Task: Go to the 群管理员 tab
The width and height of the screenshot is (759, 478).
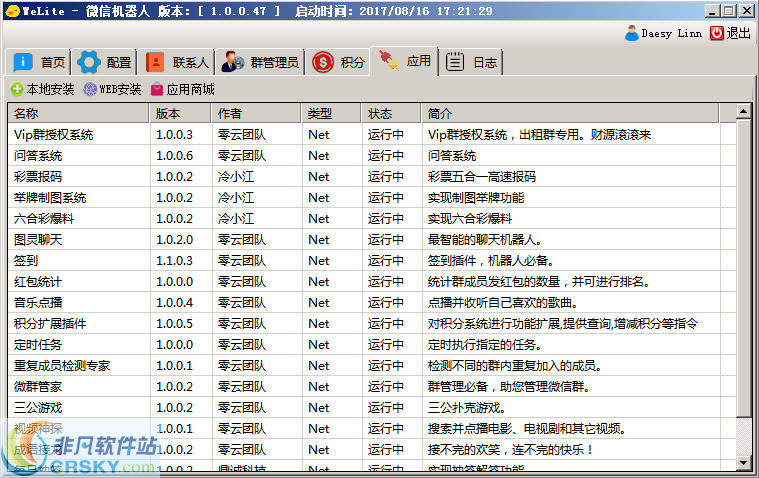Action: coord(260,62)
